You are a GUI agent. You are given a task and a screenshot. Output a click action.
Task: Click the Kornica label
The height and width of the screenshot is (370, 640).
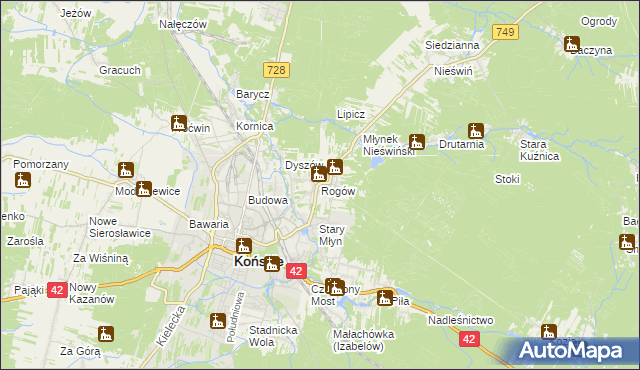pos(255,126)
